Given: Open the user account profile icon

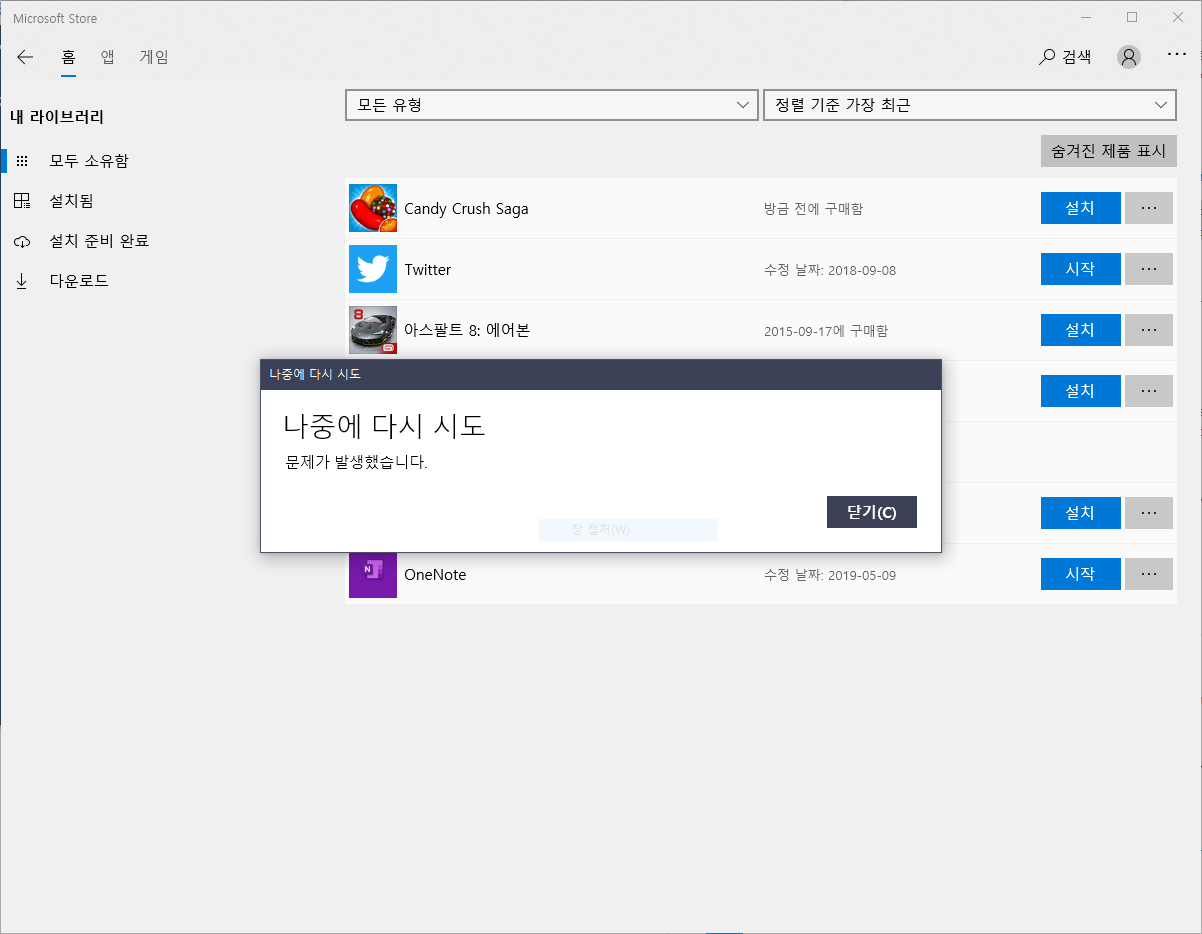Looking at the screenshot, I should 1129,57.
